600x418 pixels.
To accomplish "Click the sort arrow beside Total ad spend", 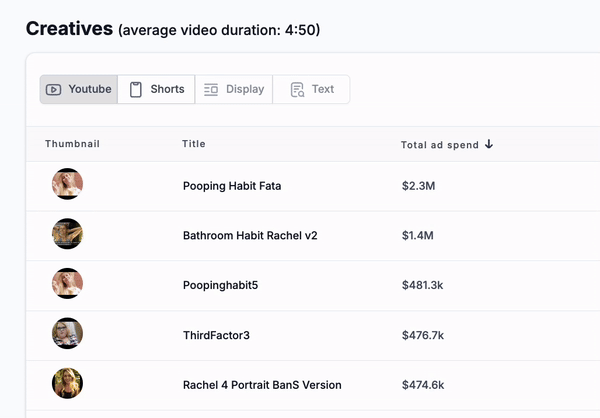I will pos(489,144).
